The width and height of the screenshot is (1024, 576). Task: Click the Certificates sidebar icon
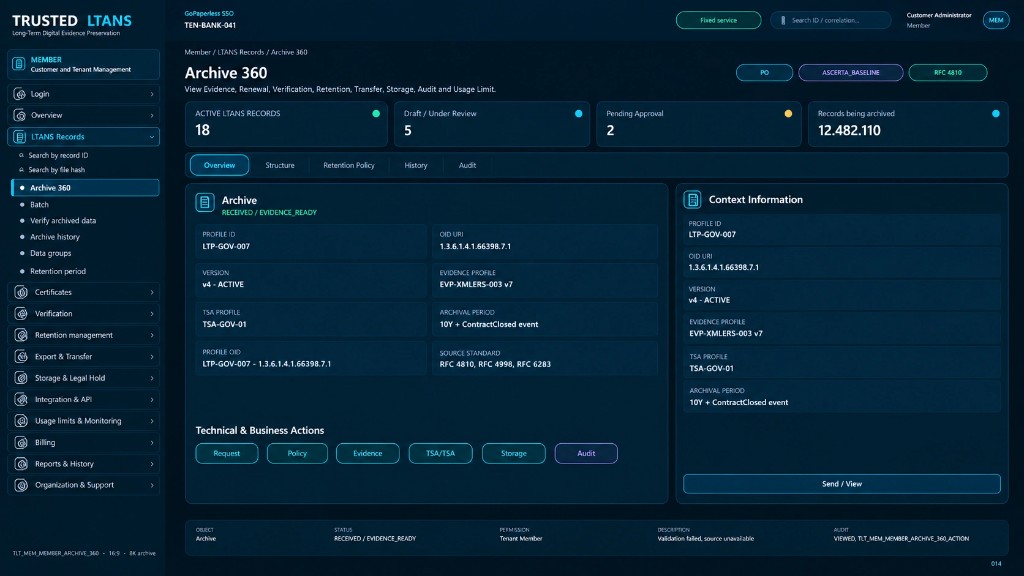pyautogui.click(x=22, y=293)
